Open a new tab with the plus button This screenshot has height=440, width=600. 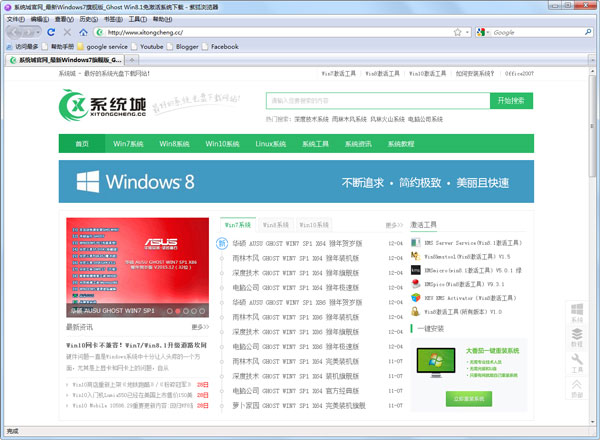point(132,60)
